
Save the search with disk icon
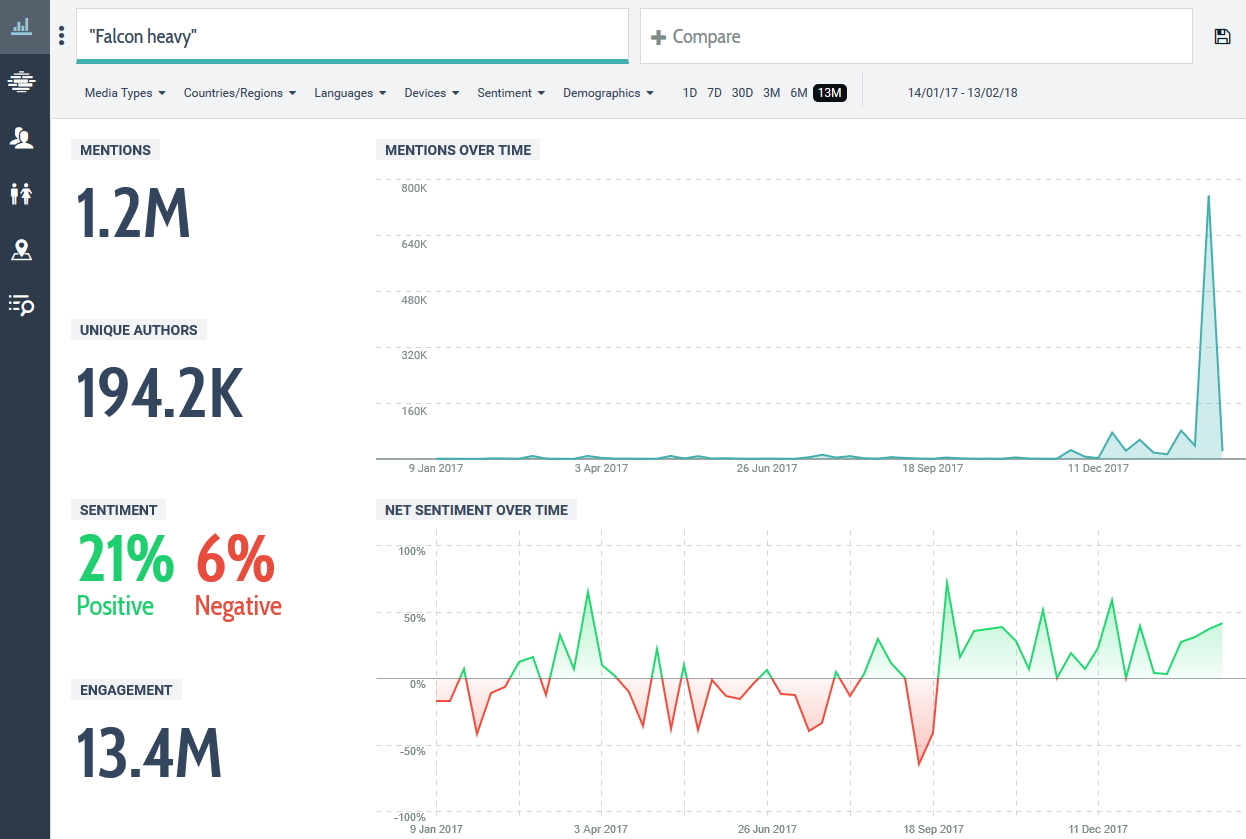click(x=1222, y=37)
